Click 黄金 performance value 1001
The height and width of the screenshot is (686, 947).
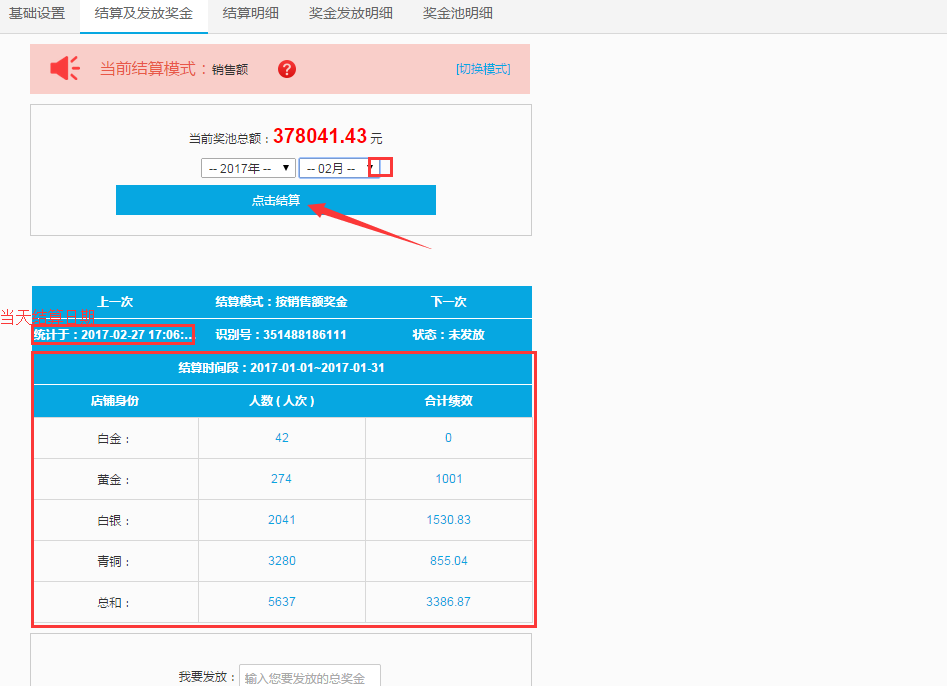coord(449,479)
